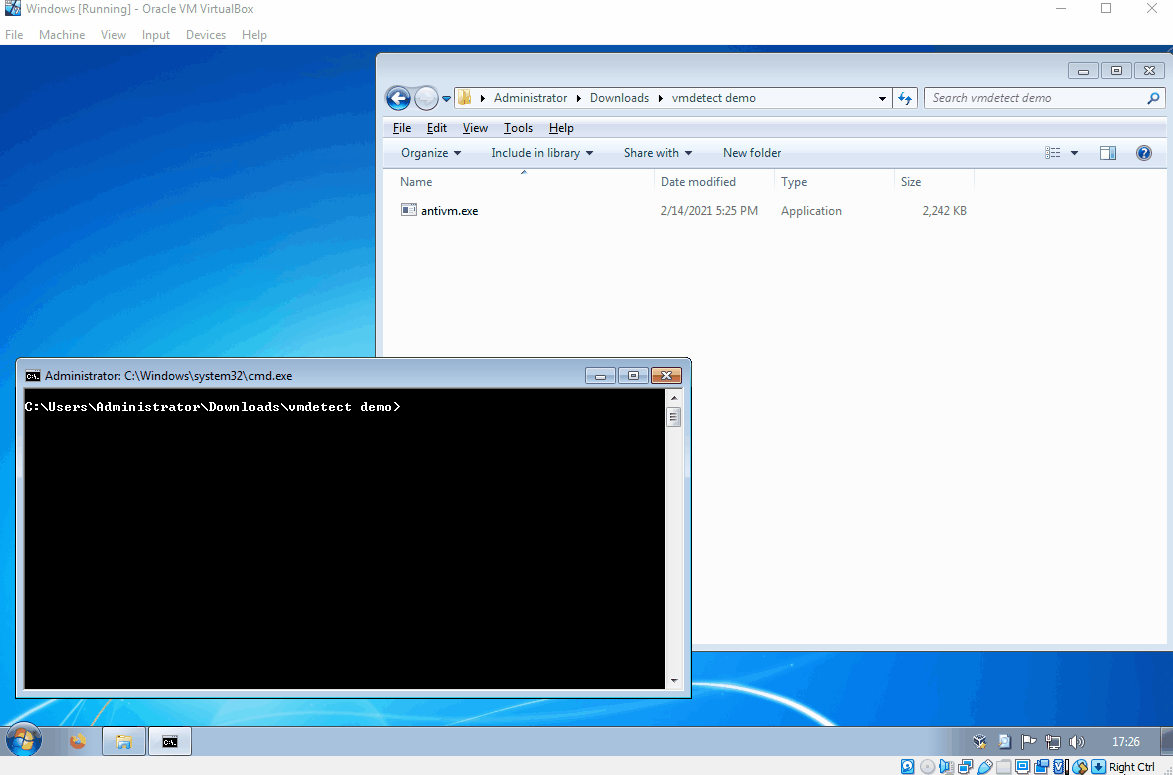
Task: Click the VirtualBox display status icon
Action: point(1023,766)
